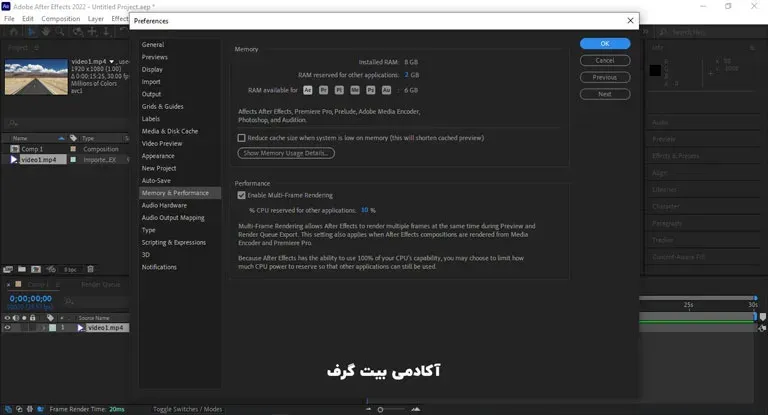768x415 pixels.
Task: Click the zoom-in mountains icon below timeline
Action: click(415, 409)
